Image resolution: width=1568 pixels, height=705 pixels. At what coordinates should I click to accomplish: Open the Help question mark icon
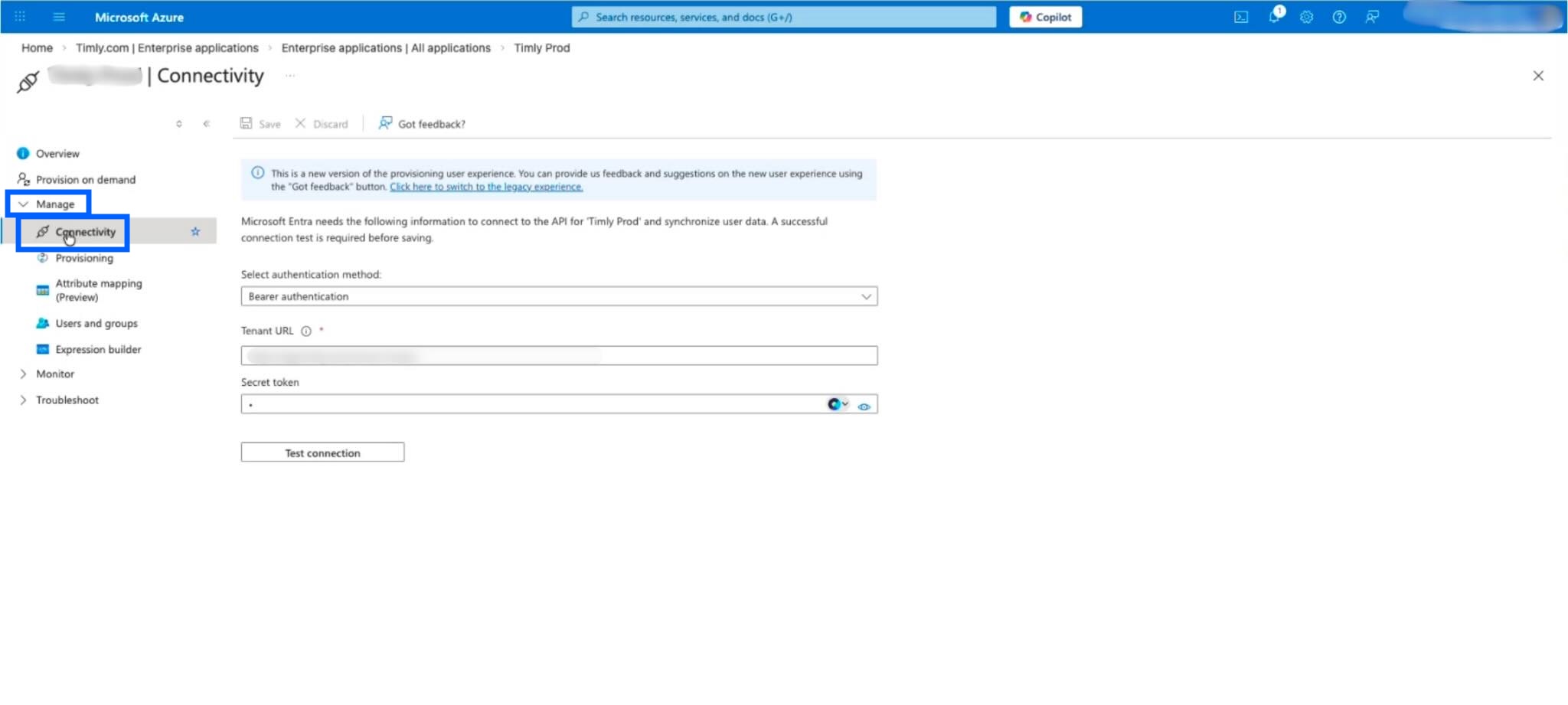coord(1339,17)
